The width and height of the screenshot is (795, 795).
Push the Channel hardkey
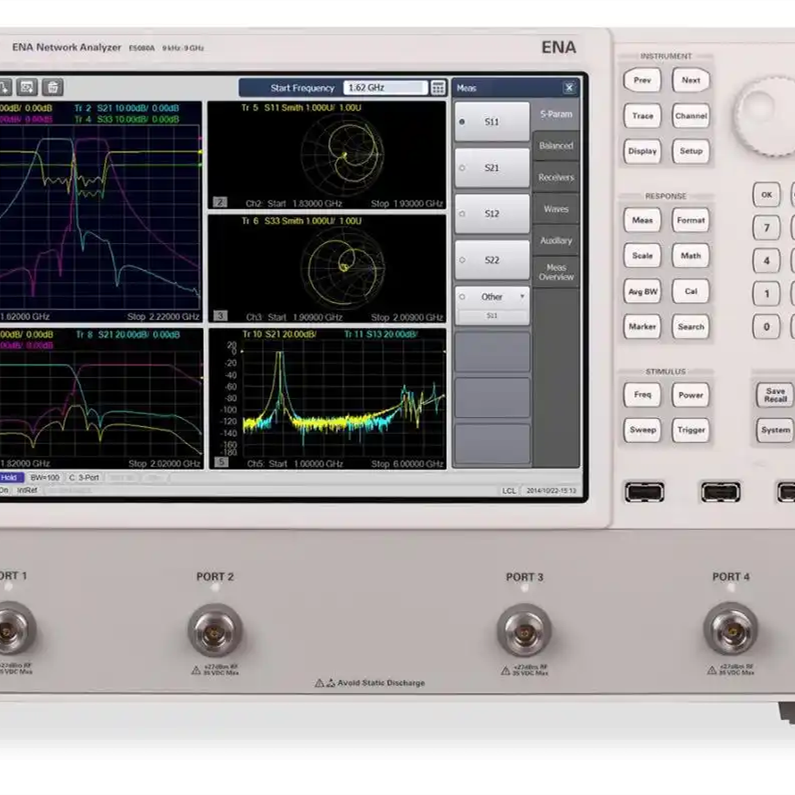point(691,116)
